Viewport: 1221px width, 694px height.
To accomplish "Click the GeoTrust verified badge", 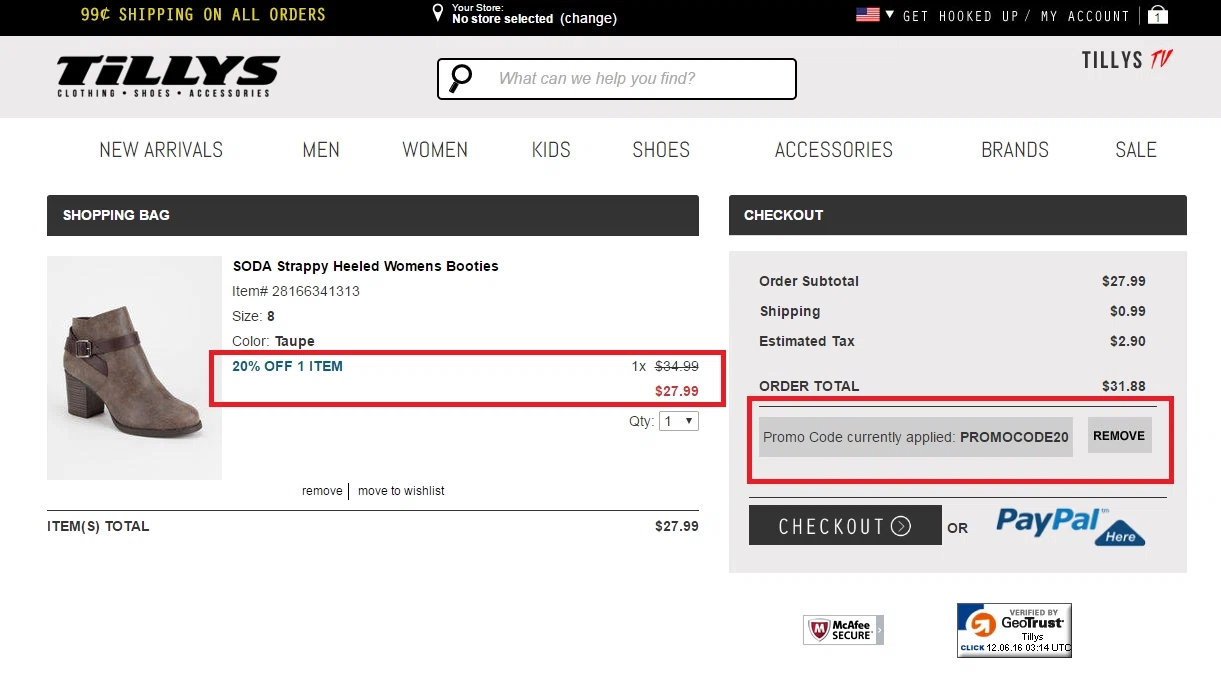I will coord(1014,630).
